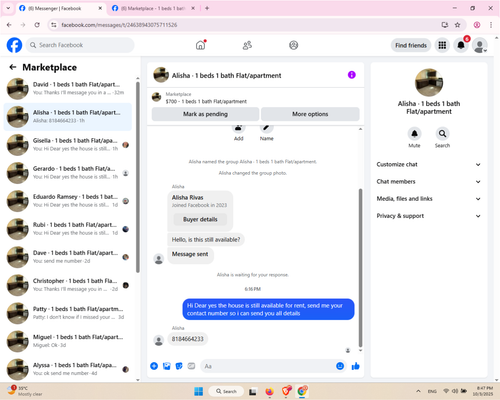The width and height of the screenshot is (500, 400).
Task: Click the Facebook logo icon
Action: pos(14,45)
